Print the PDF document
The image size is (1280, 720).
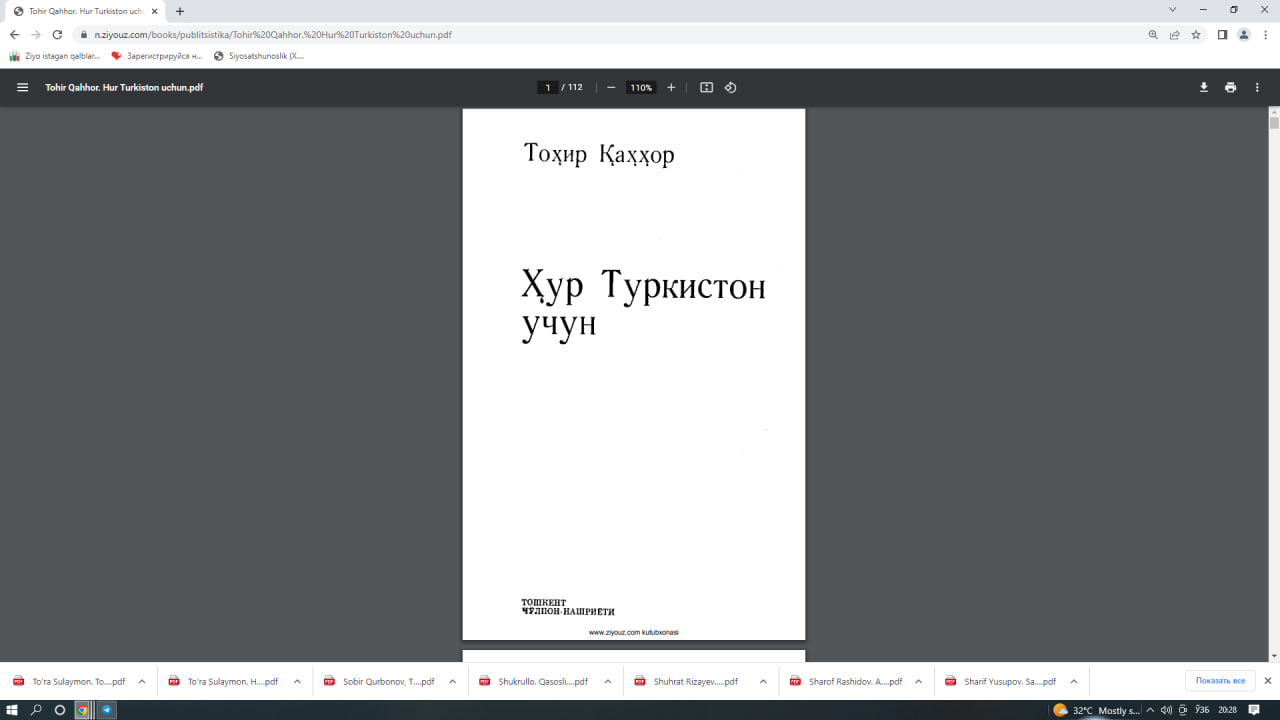click(1230, 87)
